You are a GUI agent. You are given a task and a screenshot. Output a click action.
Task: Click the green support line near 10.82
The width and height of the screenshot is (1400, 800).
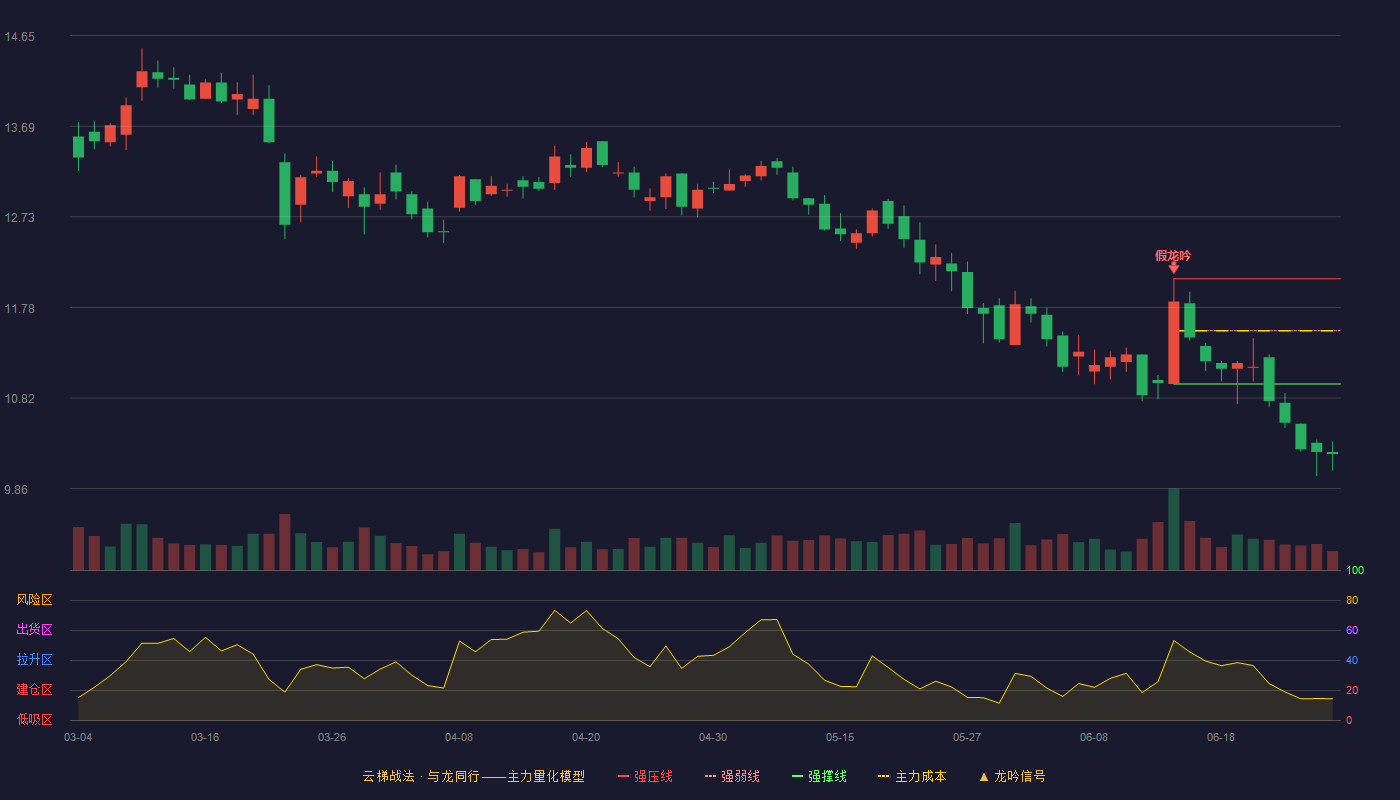[1257, 384]
